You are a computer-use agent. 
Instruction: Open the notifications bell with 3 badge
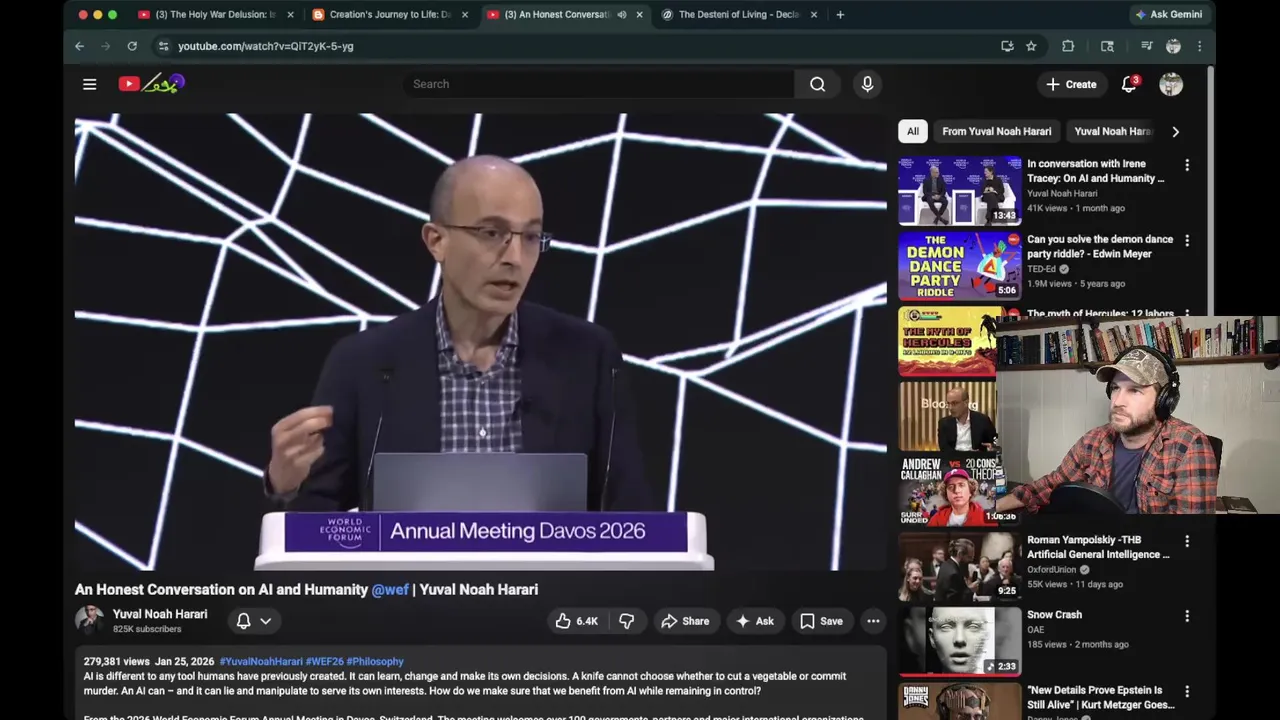pos(1129,84)
